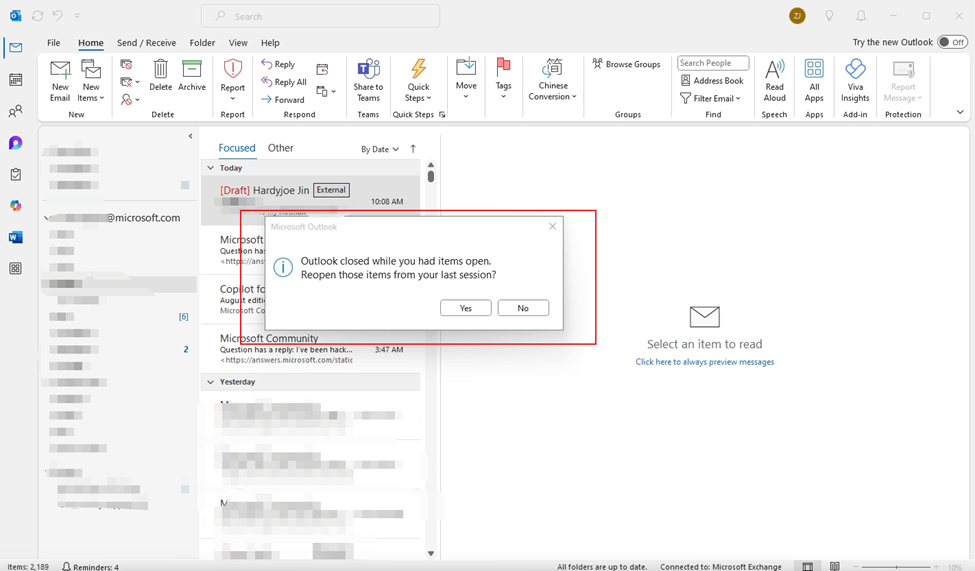Switch to Normal view in status bar

807,566
